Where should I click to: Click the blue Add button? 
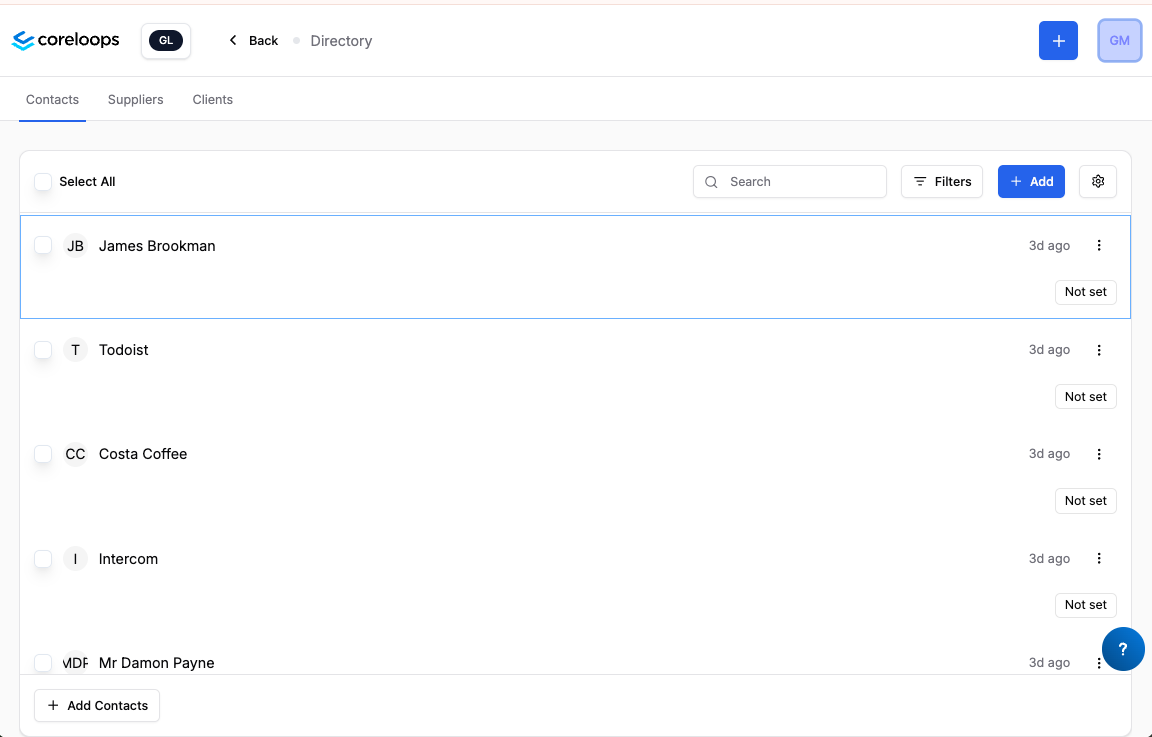(x=1031, y=181)
